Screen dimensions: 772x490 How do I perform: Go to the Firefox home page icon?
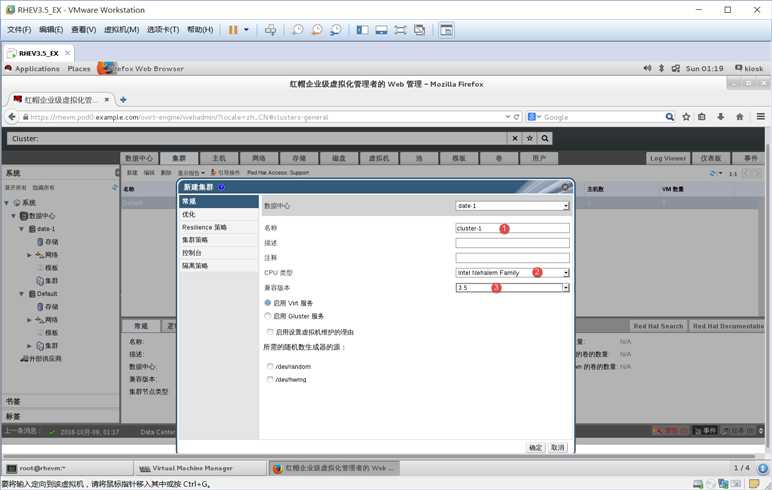[740, 117]
